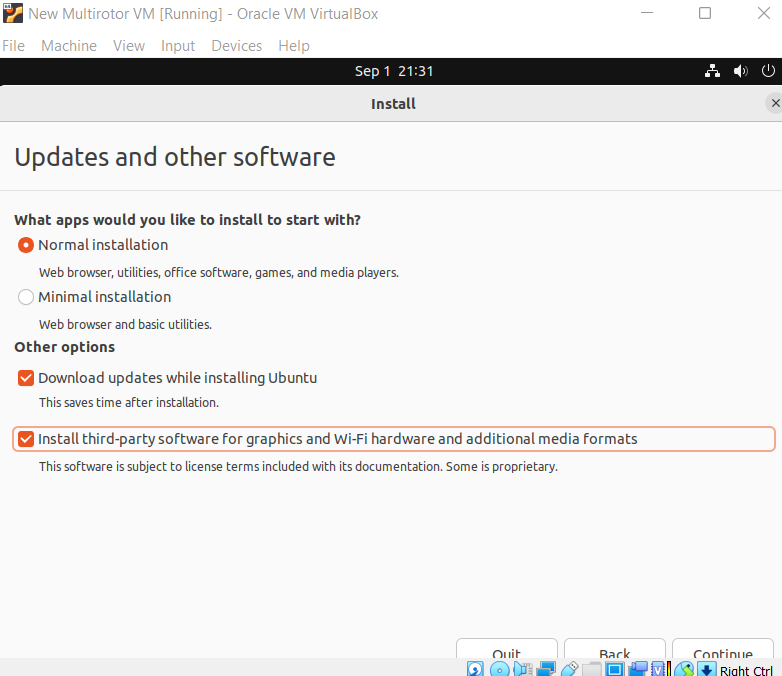The height and width of the screenshot is (676, 782).
Task: Click the Right Ctrl host key label
Action: (746, 670)
